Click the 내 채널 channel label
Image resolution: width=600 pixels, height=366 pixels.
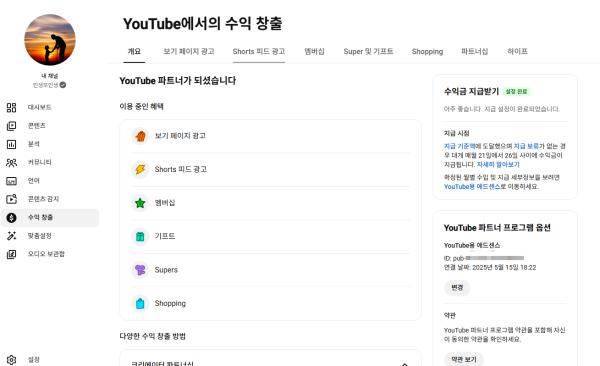50,76
